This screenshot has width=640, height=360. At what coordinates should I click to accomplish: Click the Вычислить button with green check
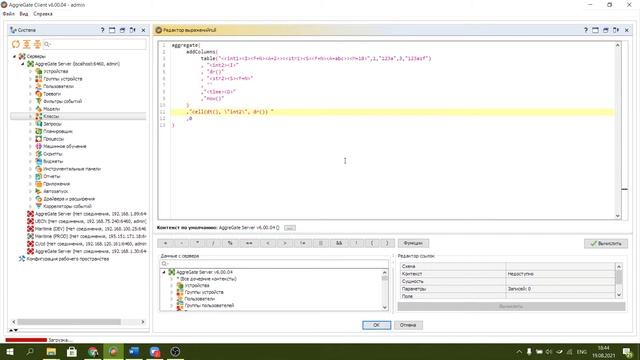pyautogui.click(x=606, y=243)
